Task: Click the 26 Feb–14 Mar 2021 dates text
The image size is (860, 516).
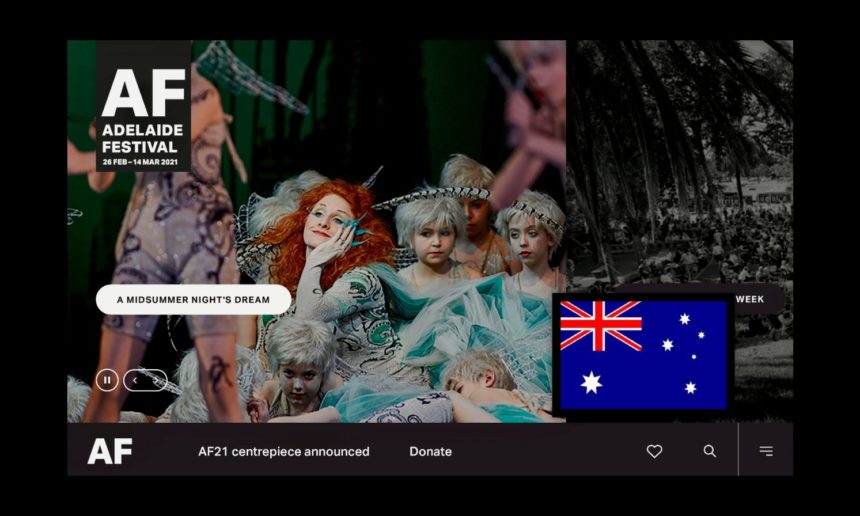Action: pyautogui.click(x=140, y=162)
